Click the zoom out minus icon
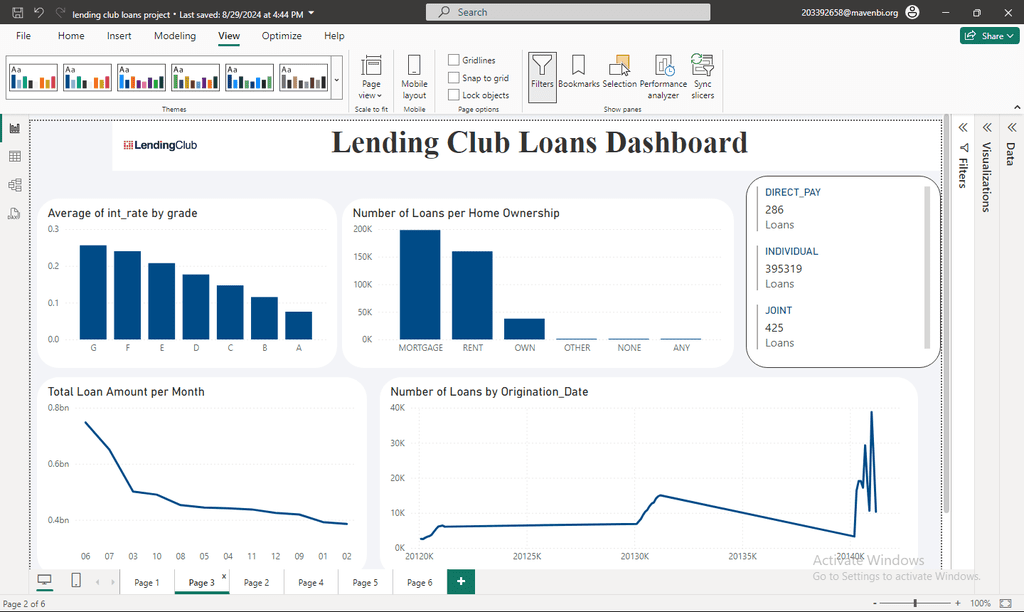 874,604
